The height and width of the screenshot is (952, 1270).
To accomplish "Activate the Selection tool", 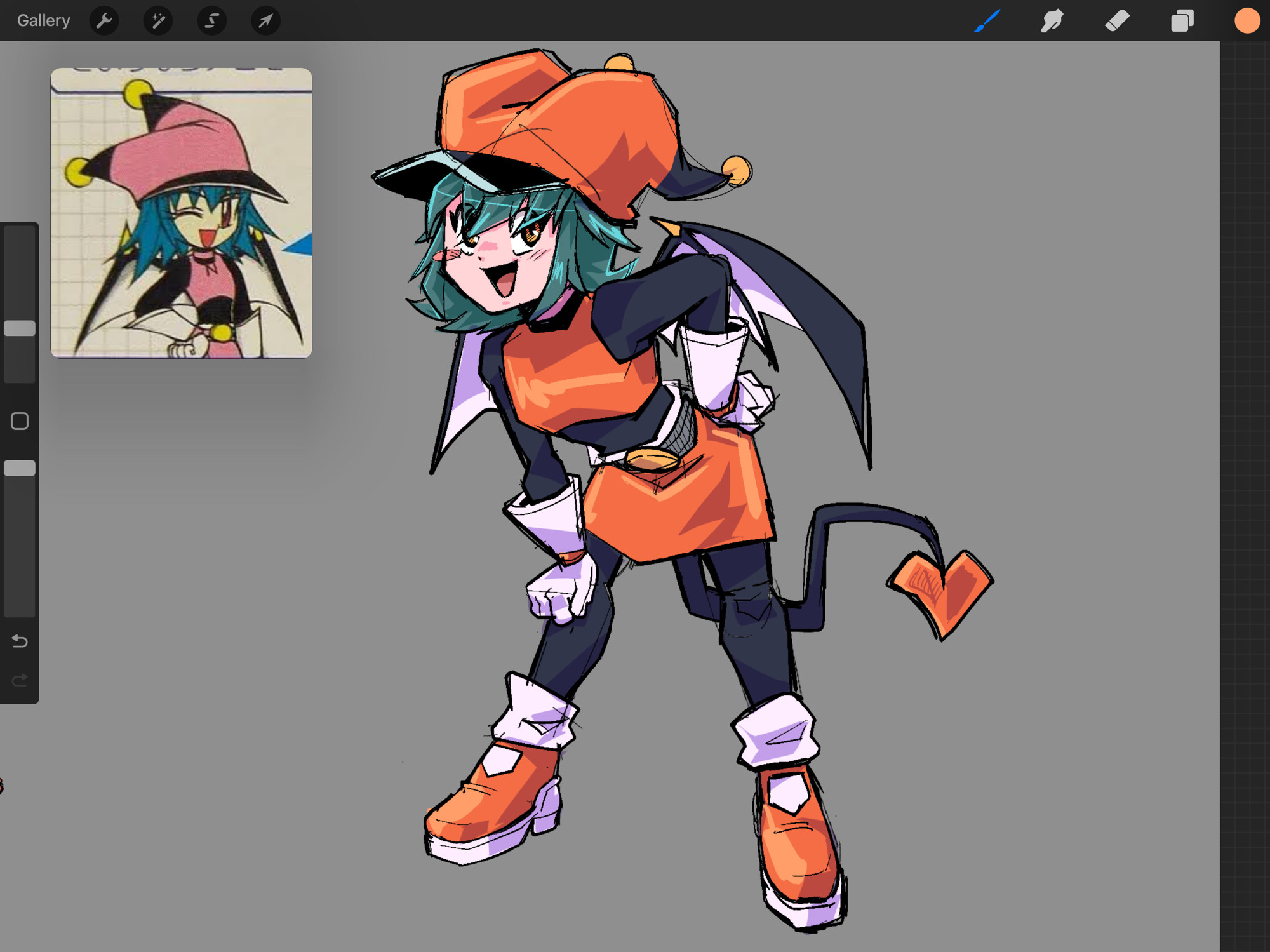I will tap(211, 21).
